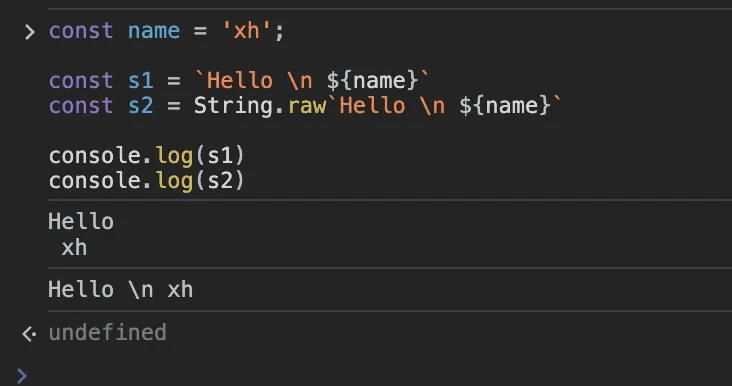
Task: Click 'String' in the s2 assignment
Action: (x=232, y=106)
